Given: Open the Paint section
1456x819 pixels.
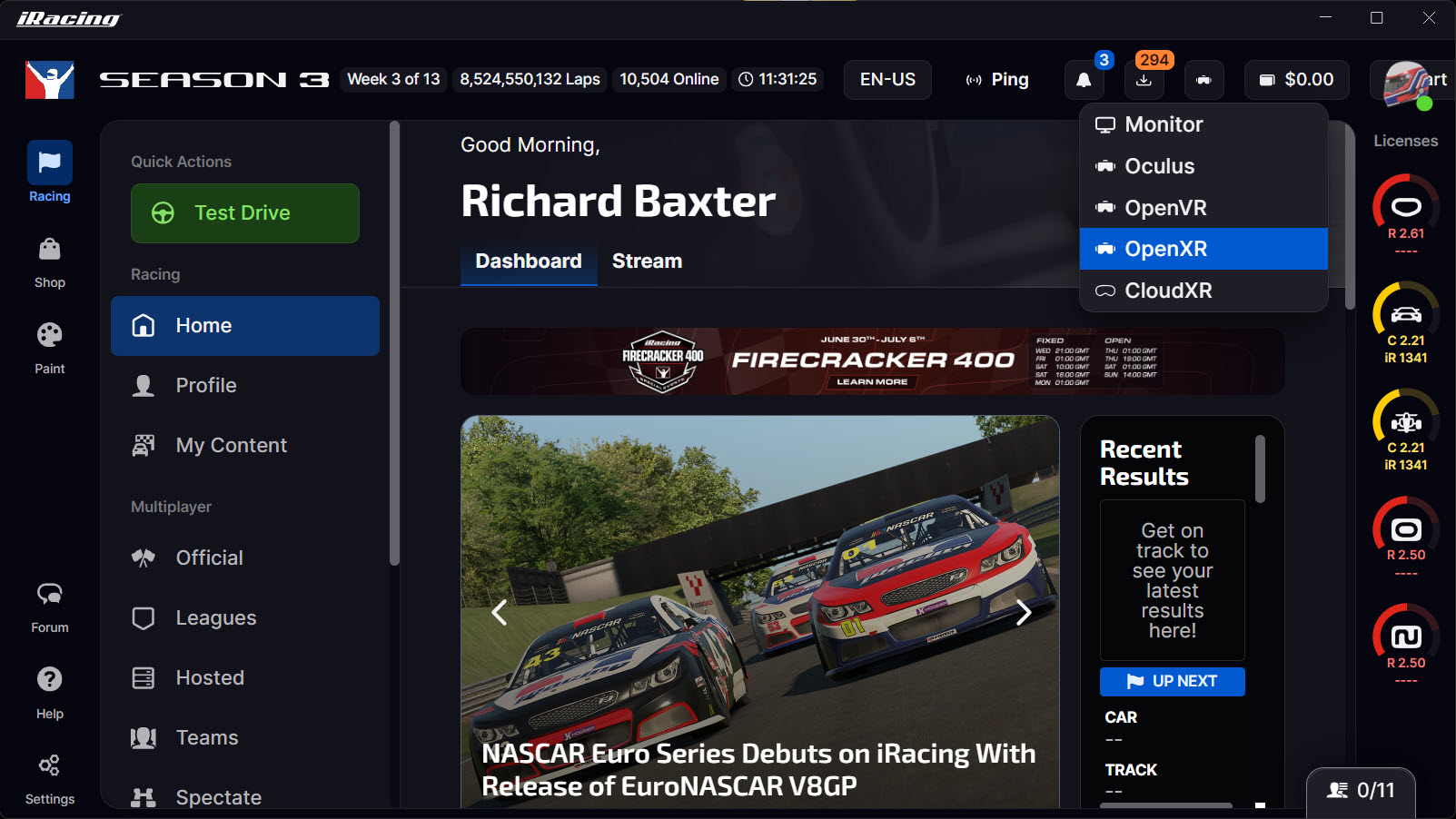Looking at the screenshot, I should 49,349.
